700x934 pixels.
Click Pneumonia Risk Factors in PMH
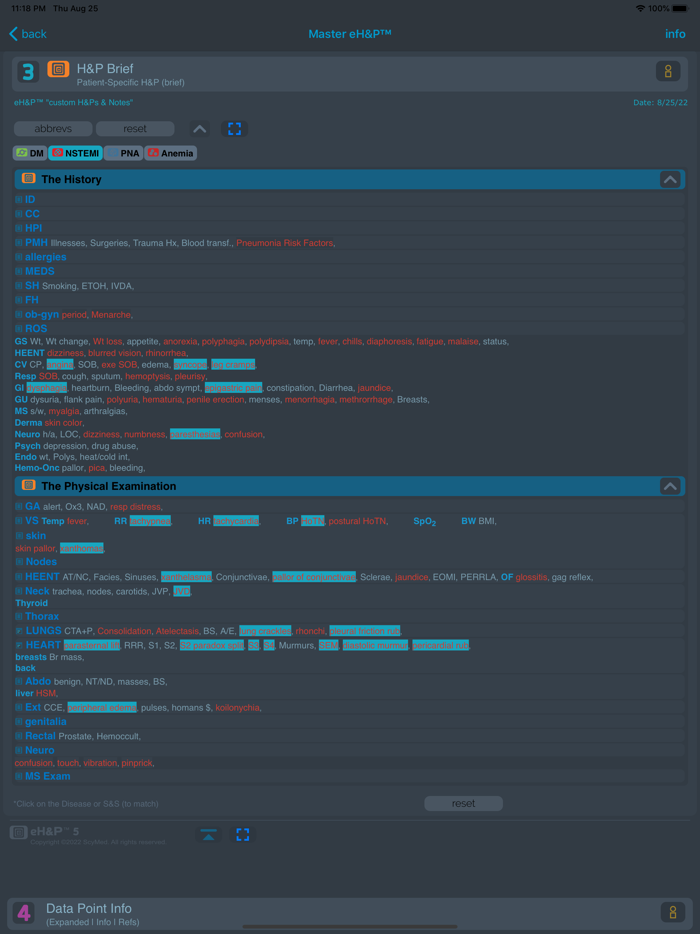coord(285,243)
